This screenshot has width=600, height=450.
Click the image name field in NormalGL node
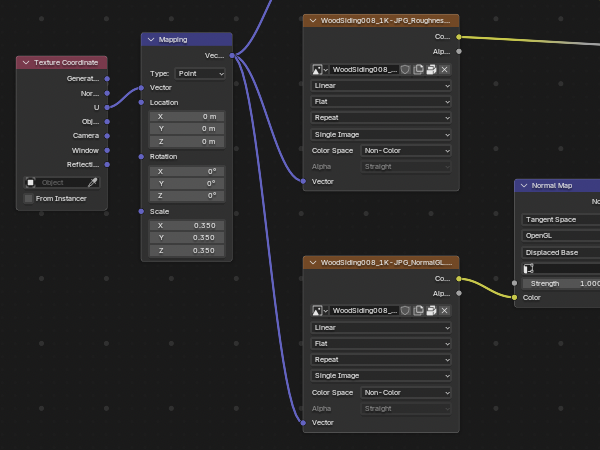(x=364, y=311)
